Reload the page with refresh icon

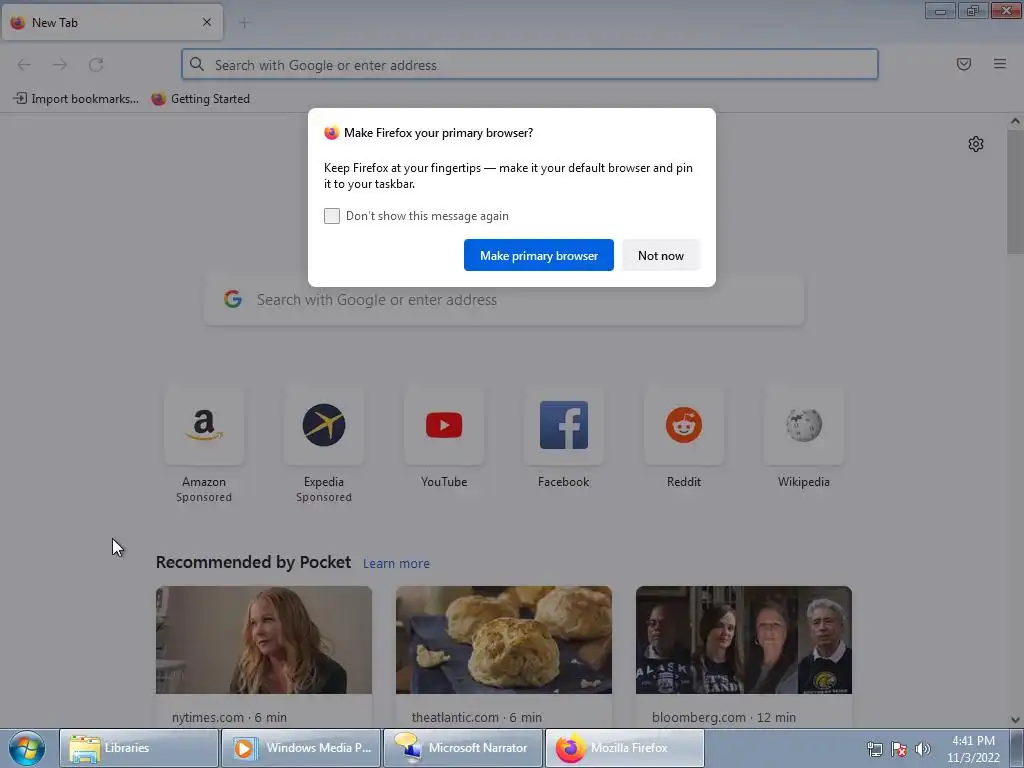pyautogui.click(x=96, y=65)
